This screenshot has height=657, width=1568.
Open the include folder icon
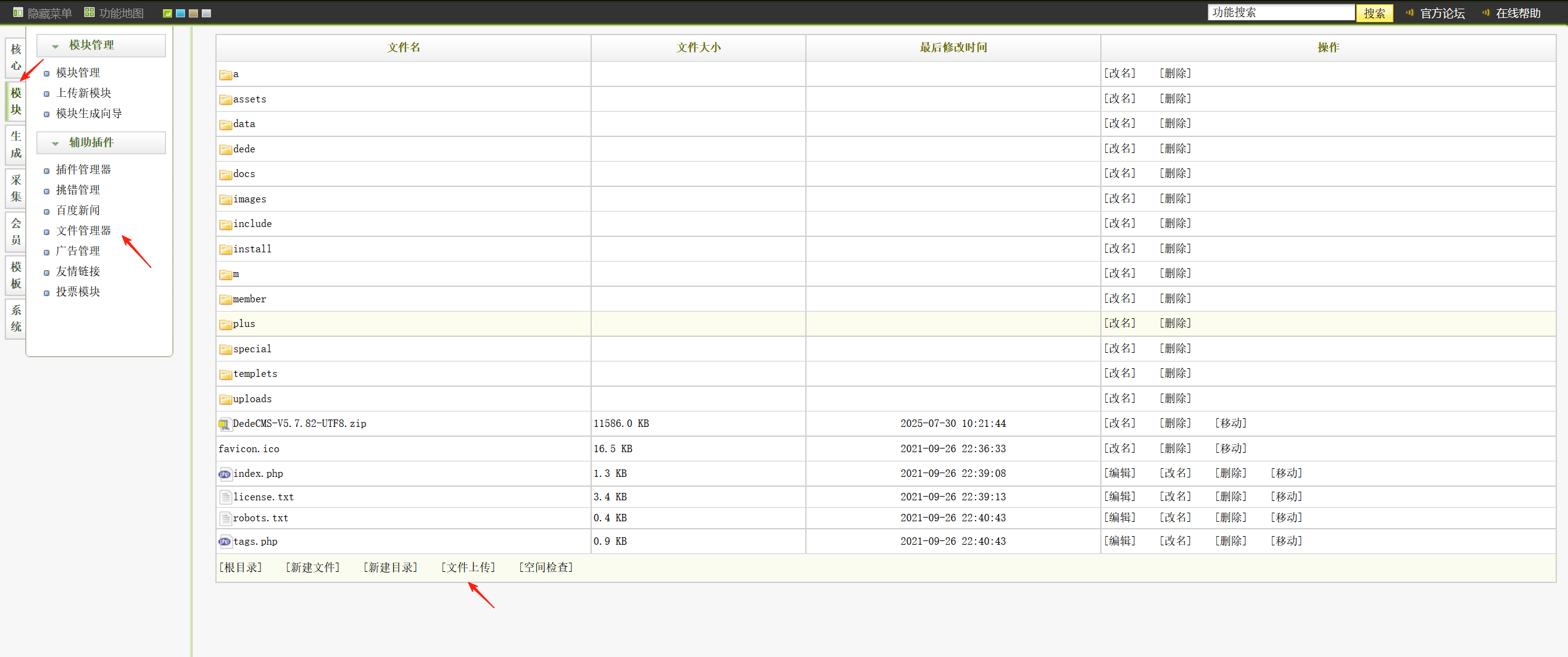coord(225,225)
